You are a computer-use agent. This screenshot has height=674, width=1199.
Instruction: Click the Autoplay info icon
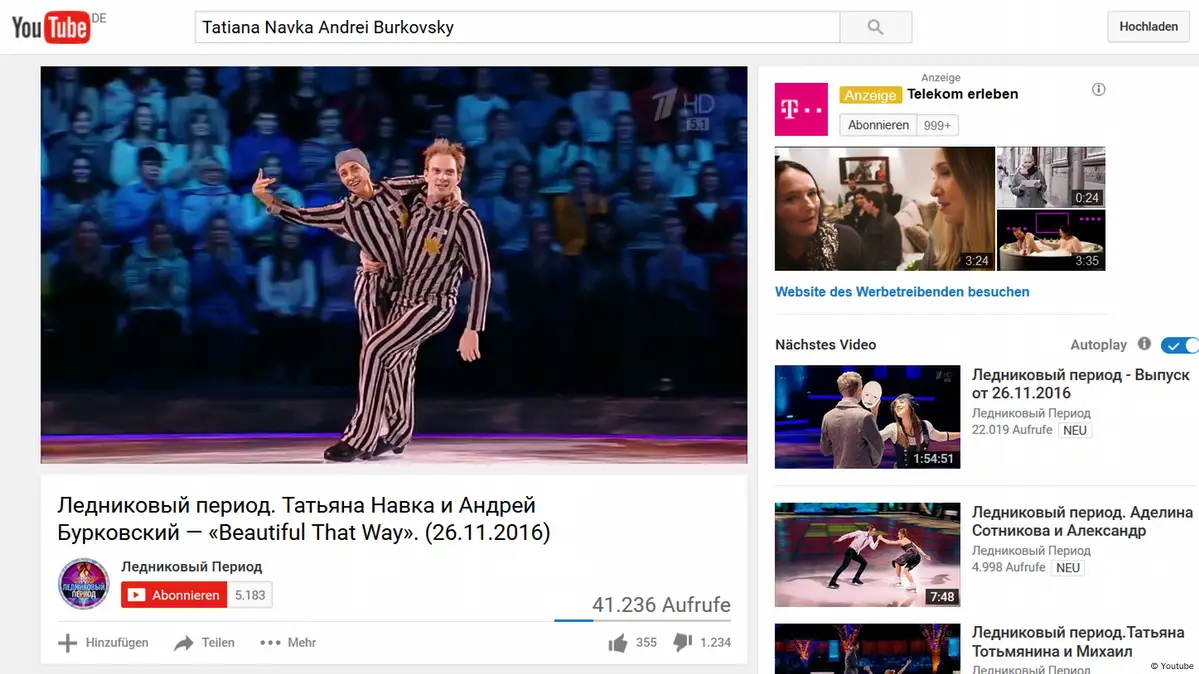1144,344
